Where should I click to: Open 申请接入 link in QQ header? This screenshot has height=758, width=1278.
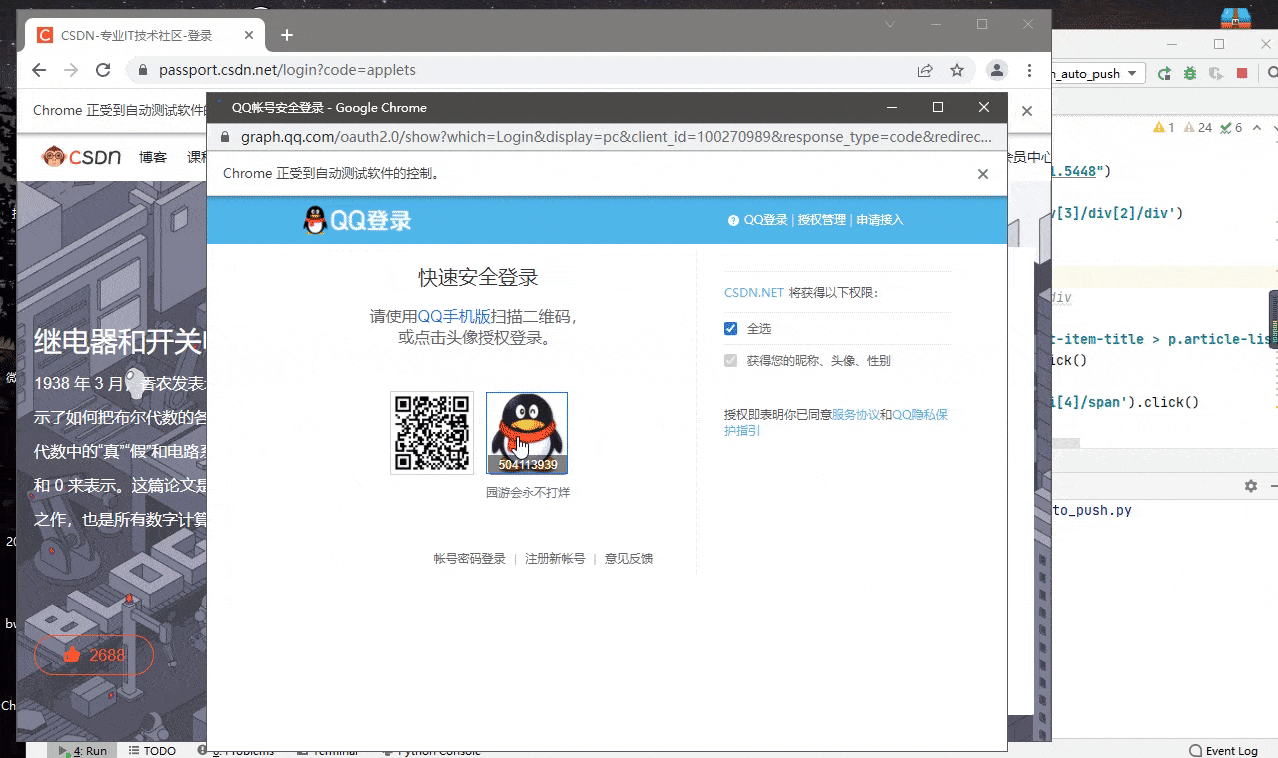tap(880, 220)
